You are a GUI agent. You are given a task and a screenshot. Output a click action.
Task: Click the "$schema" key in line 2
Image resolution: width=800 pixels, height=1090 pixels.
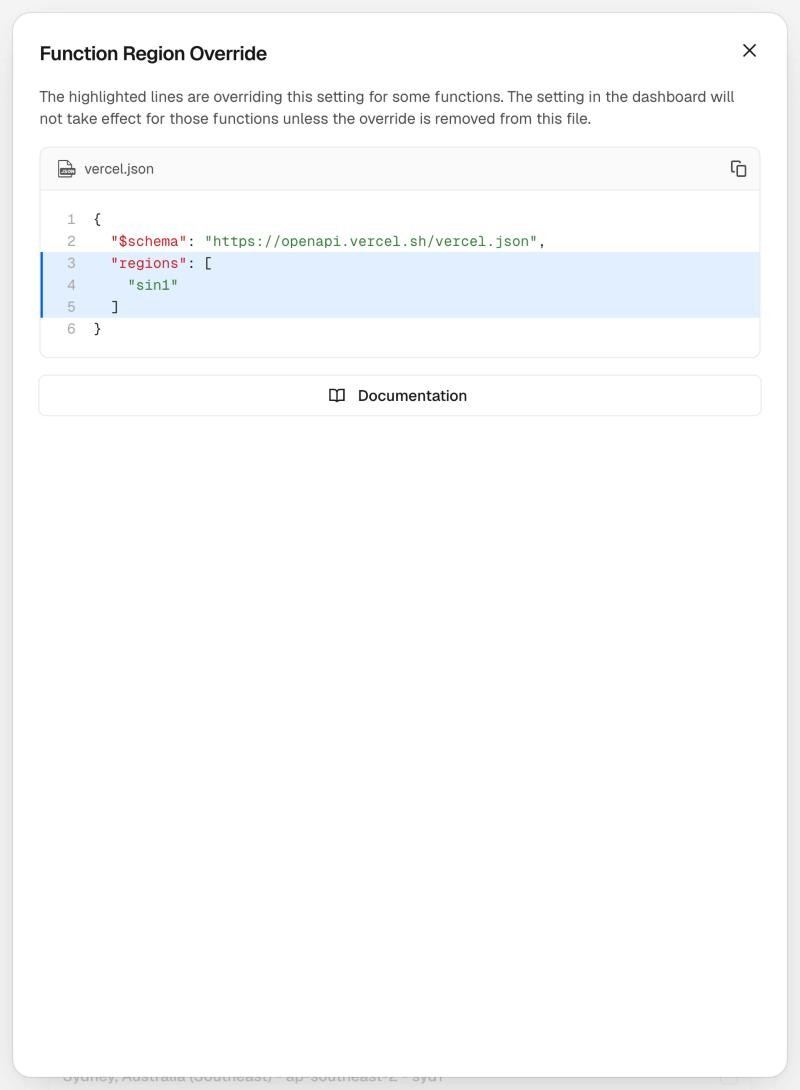click(149, 241)
